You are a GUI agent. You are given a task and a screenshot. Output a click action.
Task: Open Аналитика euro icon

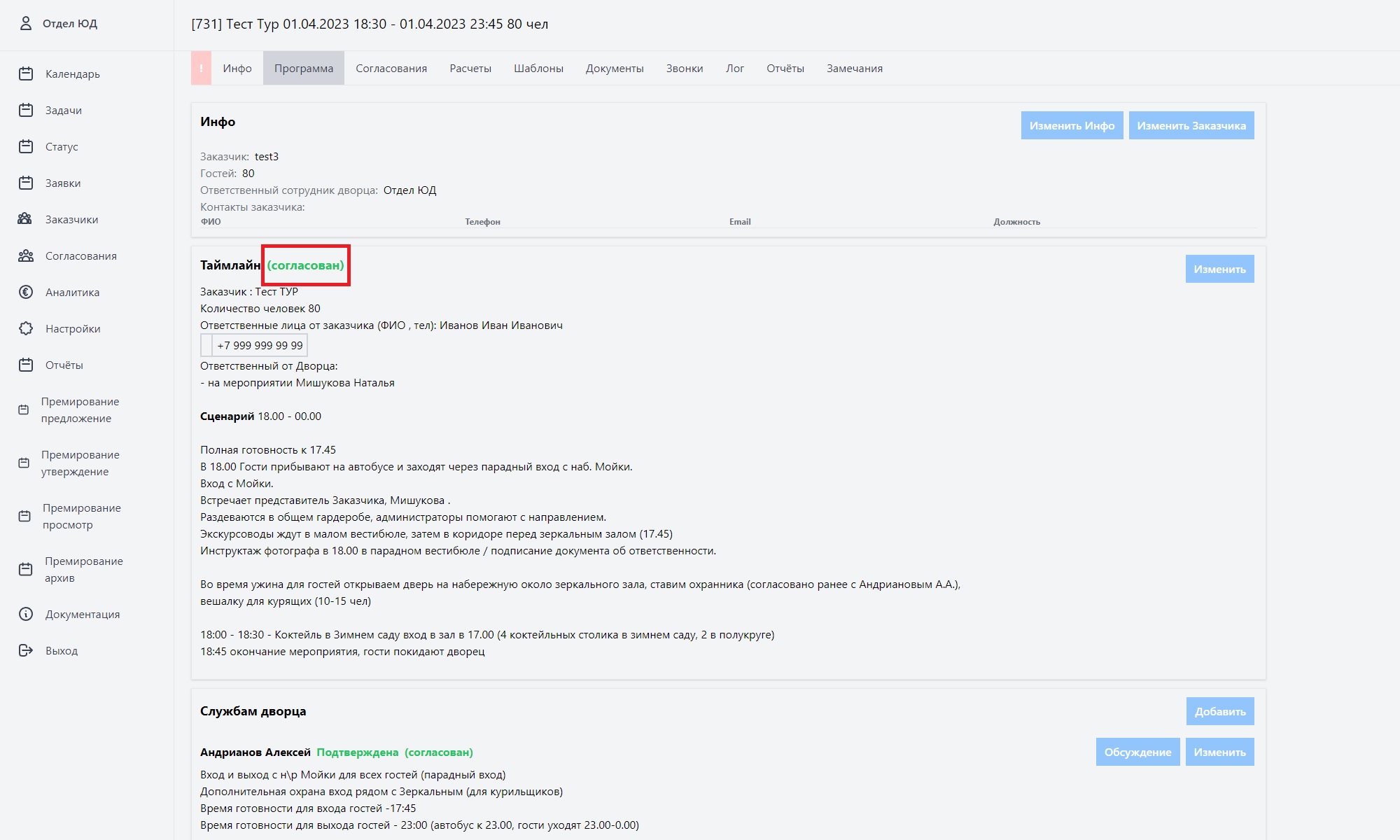(x=26, y=292)
